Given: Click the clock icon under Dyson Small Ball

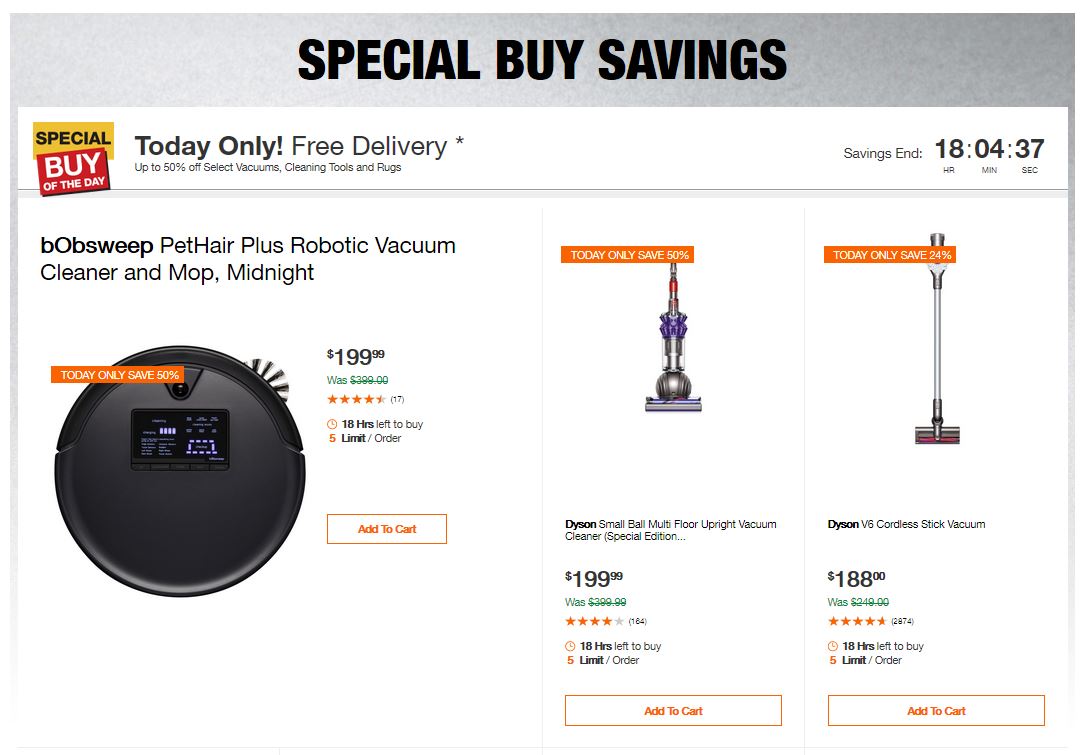Looking at the screenshot, I should [x=570, y=646].
